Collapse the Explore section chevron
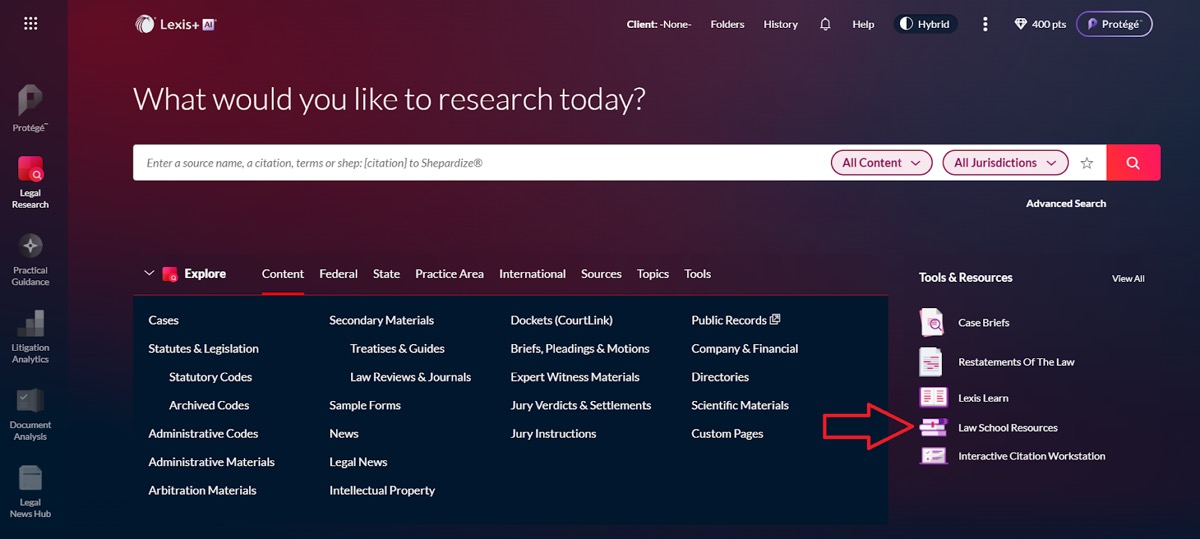Image resolution: width=1200 pixels, height=539 pixels. (x=150, y=273)
